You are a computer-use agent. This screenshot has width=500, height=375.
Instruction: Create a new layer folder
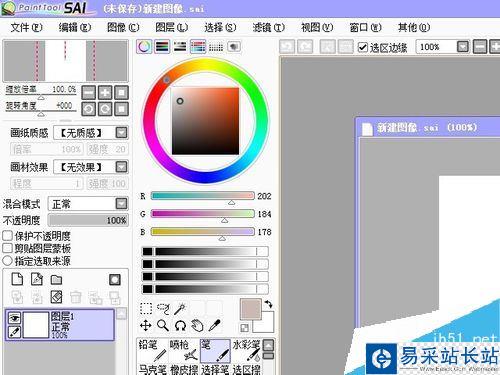tap(56, 280)
